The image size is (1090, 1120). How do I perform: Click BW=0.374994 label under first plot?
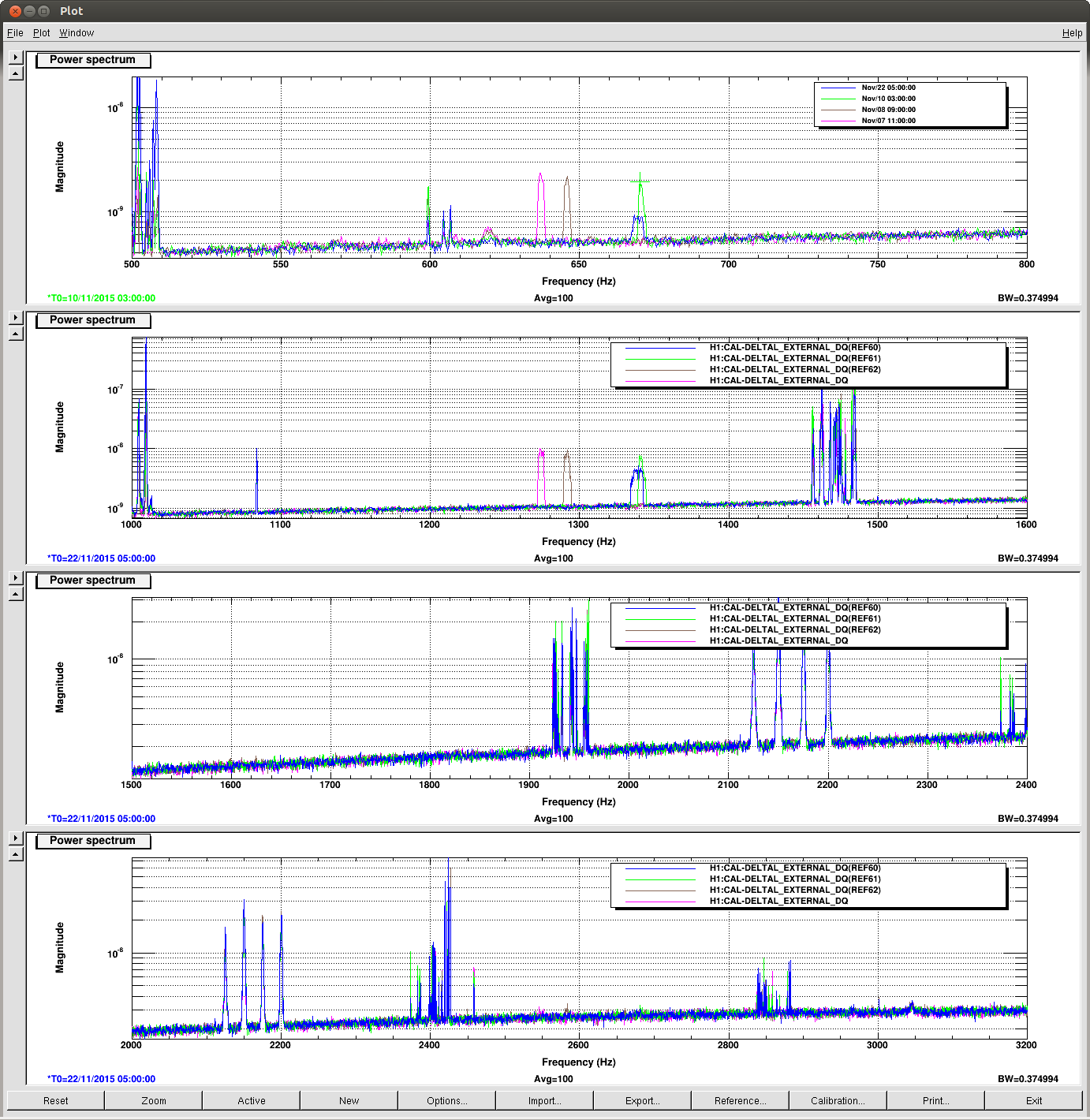(1028, 298)
